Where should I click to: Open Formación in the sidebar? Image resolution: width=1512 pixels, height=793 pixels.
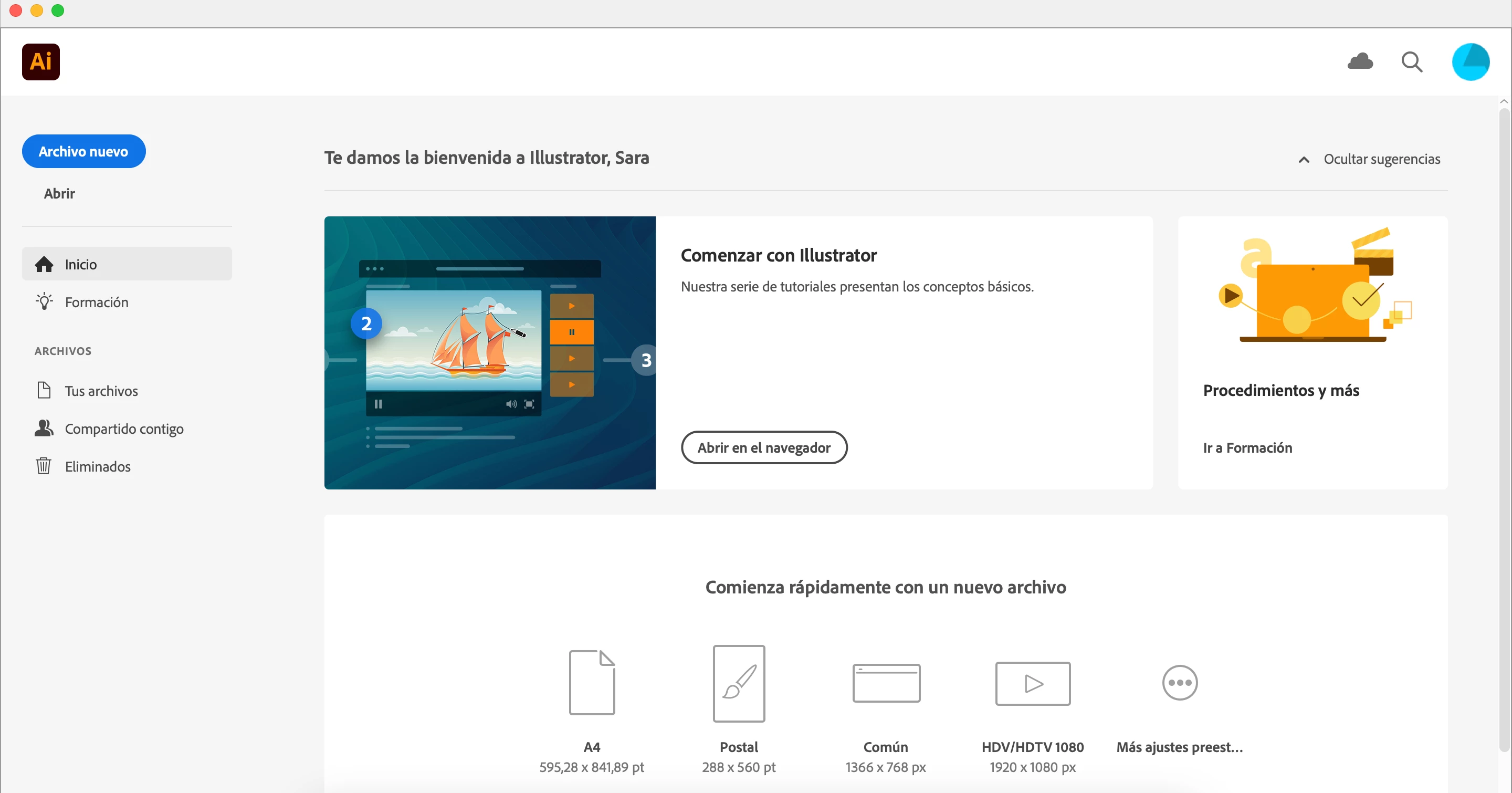tap(96, 301)
